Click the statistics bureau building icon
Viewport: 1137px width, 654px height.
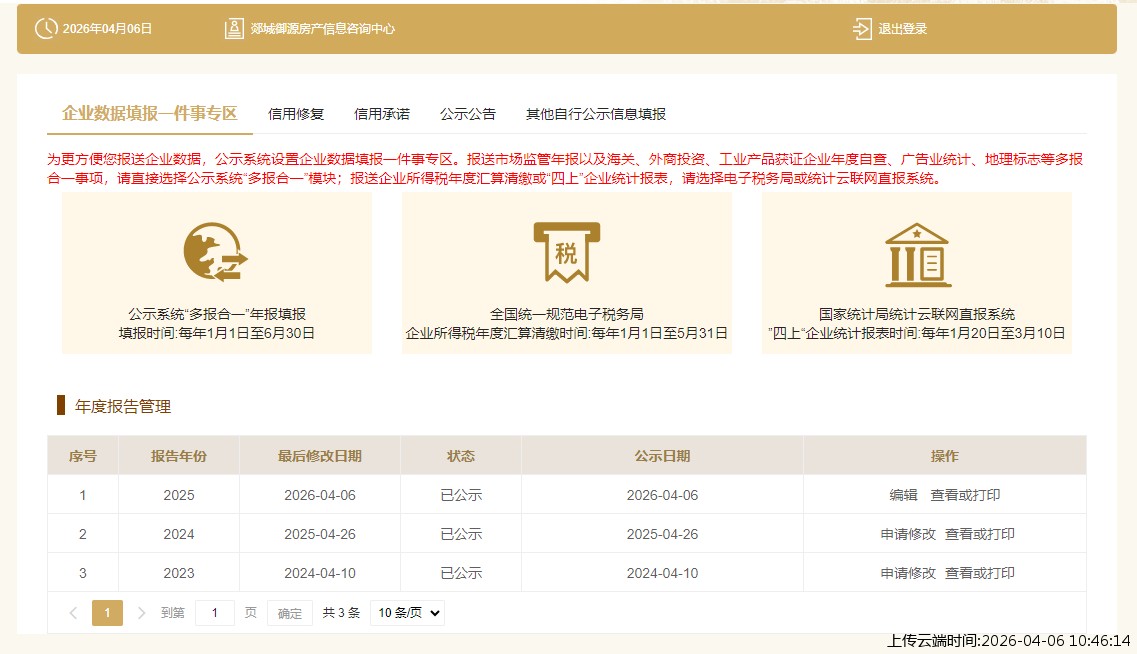tap(917, 251)
